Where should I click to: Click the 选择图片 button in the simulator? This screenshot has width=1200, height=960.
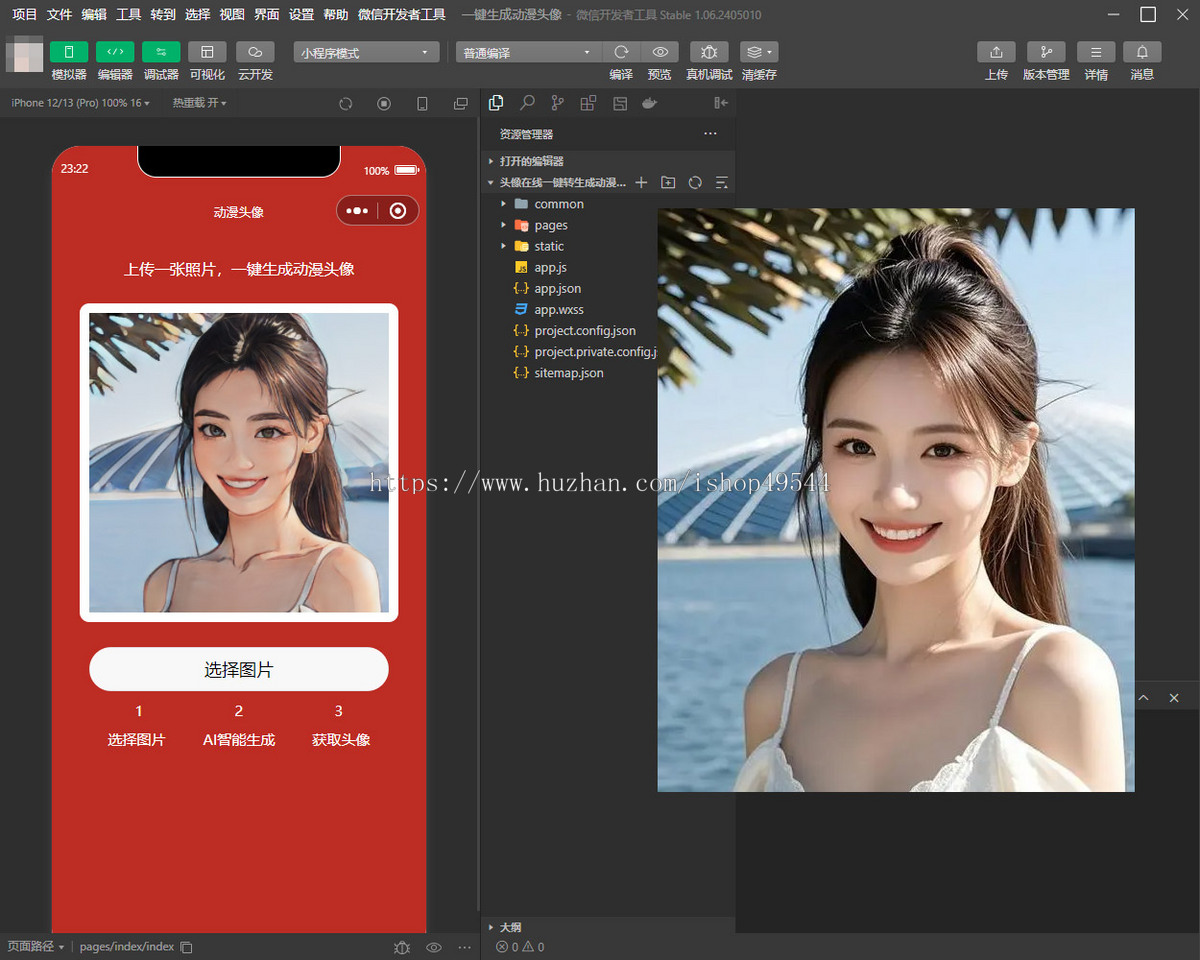[239, 669]
